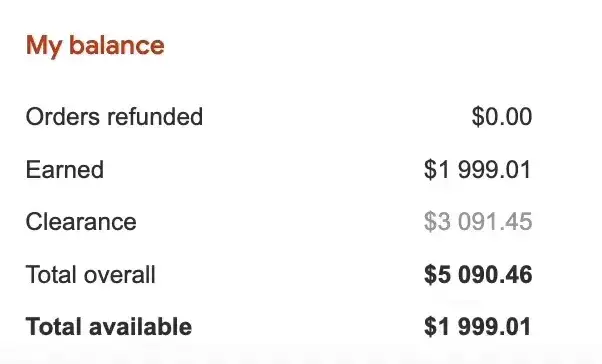The image size is (602, 364).
Task: Click the My balance heading
Action: point(95,46)
